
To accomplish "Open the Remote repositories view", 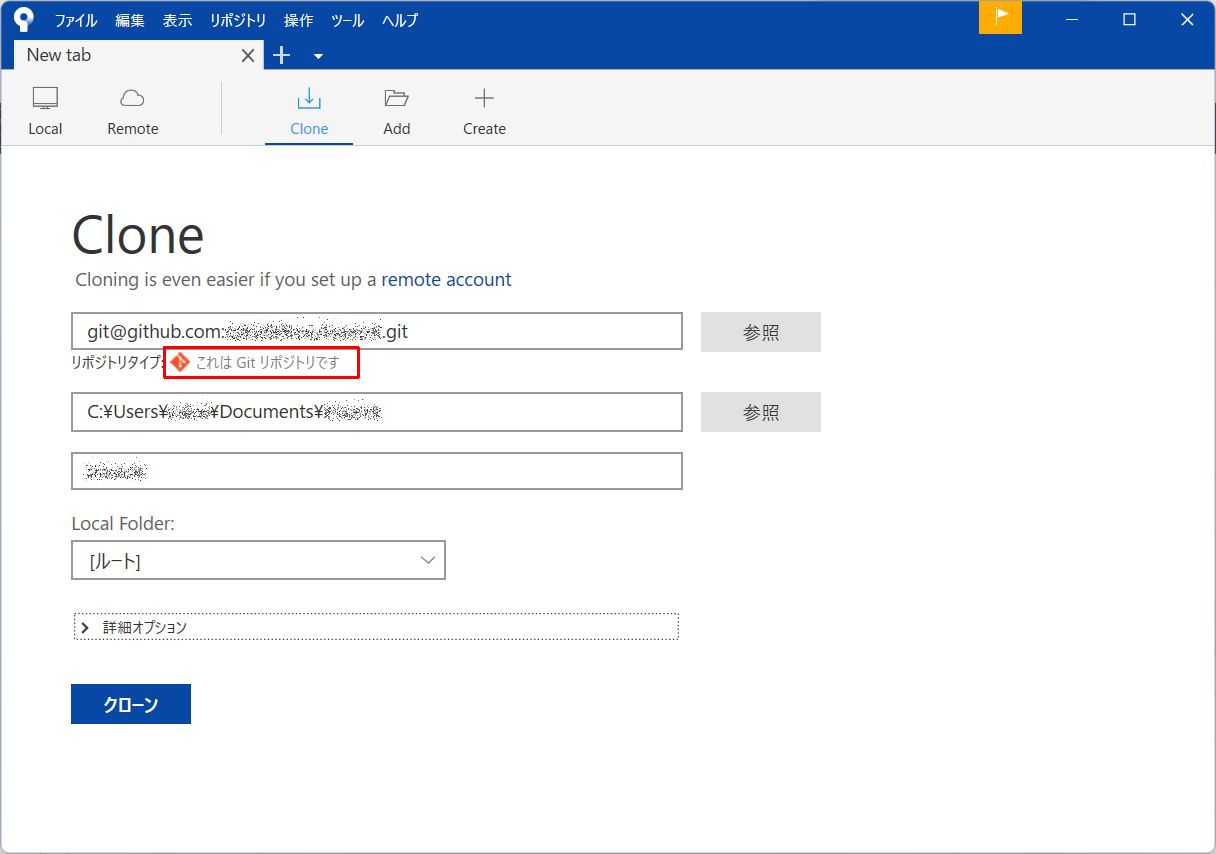I will [132, 108].
